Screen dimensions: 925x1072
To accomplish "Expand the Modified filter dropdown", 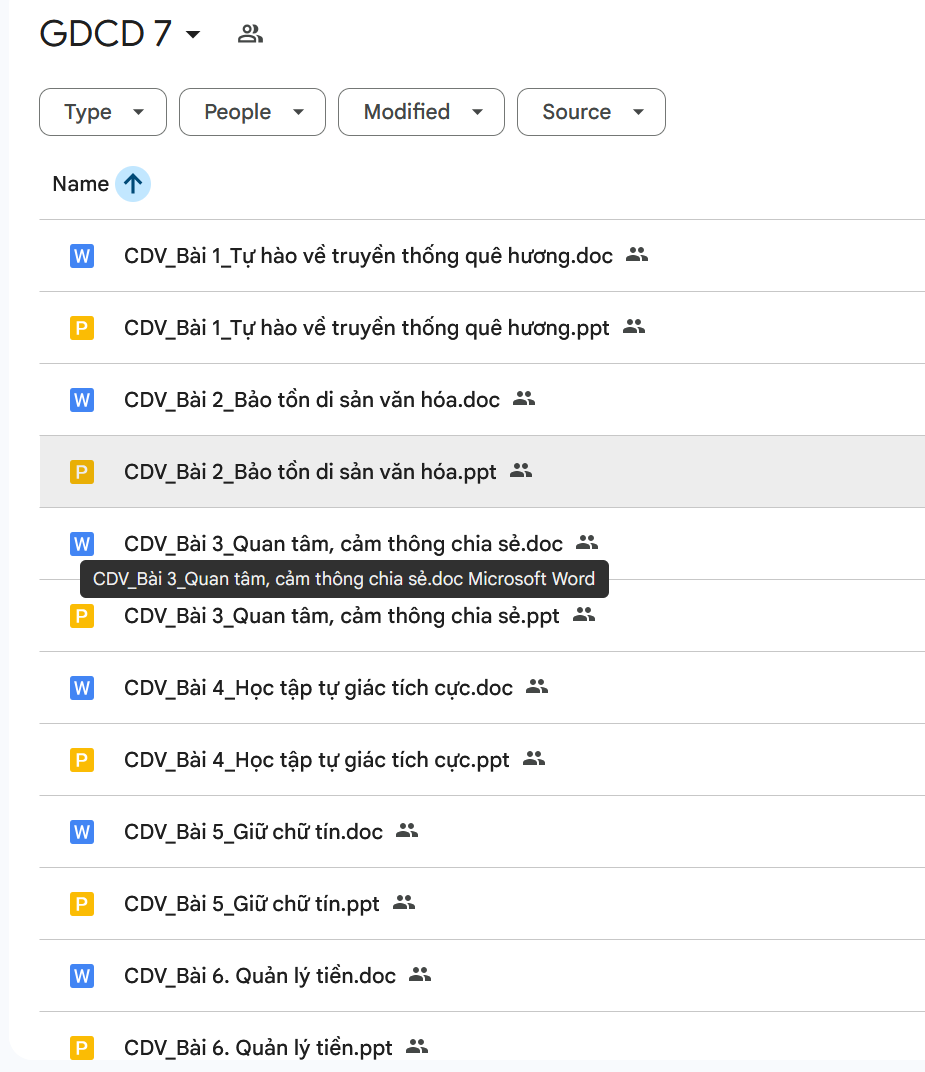I will (421, 112).
